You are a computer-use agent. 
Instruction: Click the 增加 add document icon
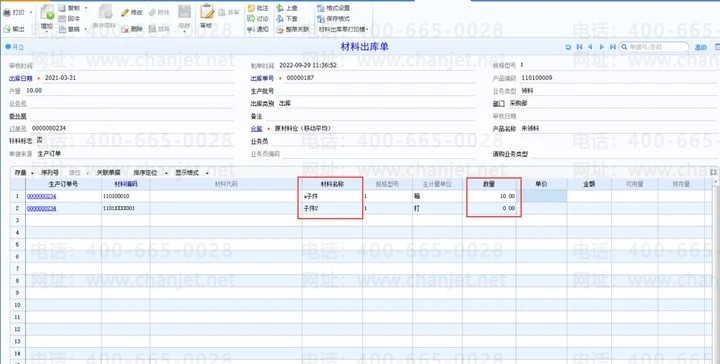pyautogui.click(x=47, y=13)
